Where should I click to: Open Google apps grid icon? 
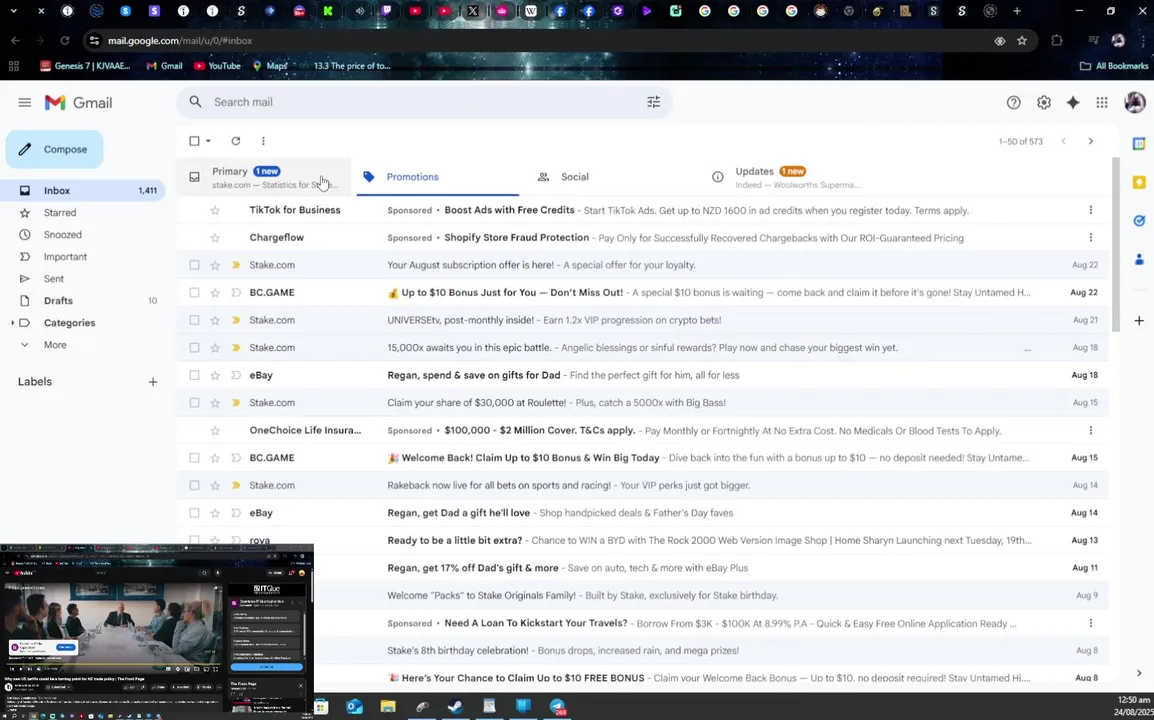point(1102,103)
